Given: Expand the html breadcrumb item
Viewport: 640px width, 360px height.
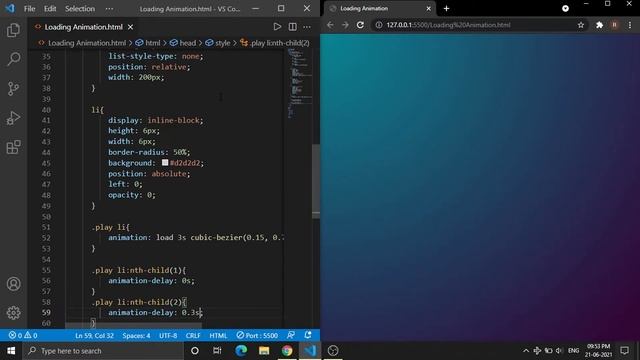Looking at the screenshot, I should click(153, 43).
